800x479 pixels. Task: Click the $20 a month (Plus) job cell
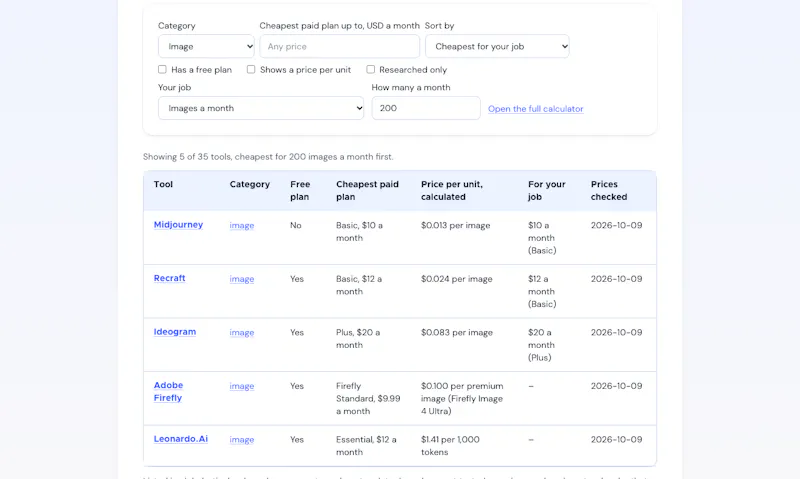click(x=541, y=345)
